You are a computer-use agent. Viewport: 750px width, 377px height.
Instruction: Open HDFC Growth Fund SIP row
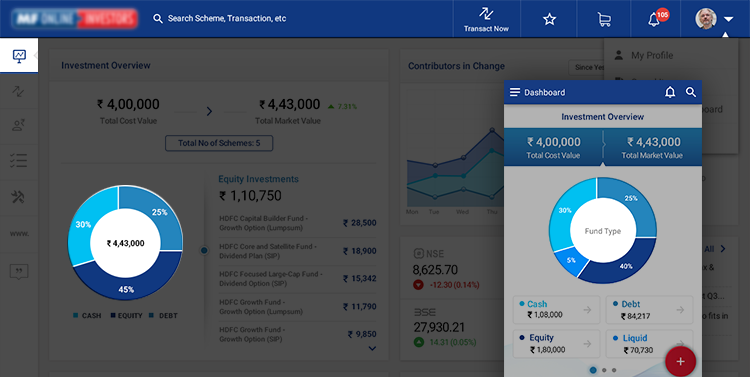point(298,334)
